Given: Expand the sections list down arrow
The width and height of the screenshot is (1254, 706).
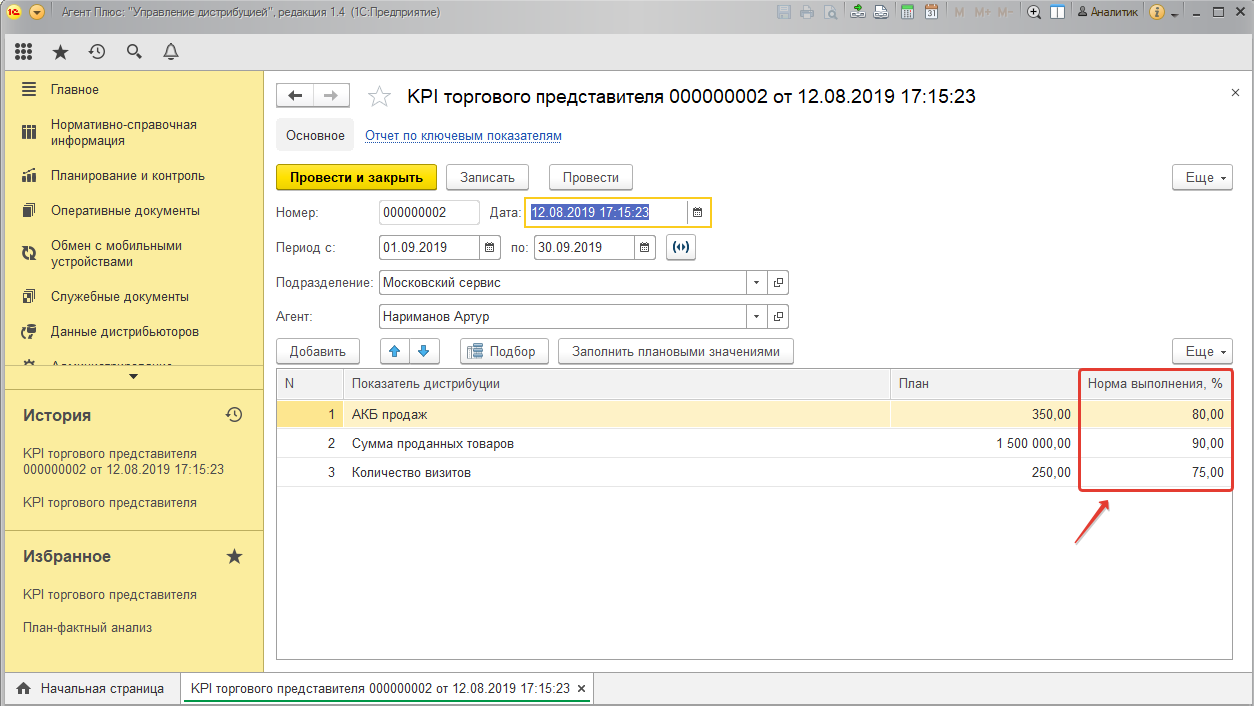Looking at the screenshot, I should click(134, 377).
